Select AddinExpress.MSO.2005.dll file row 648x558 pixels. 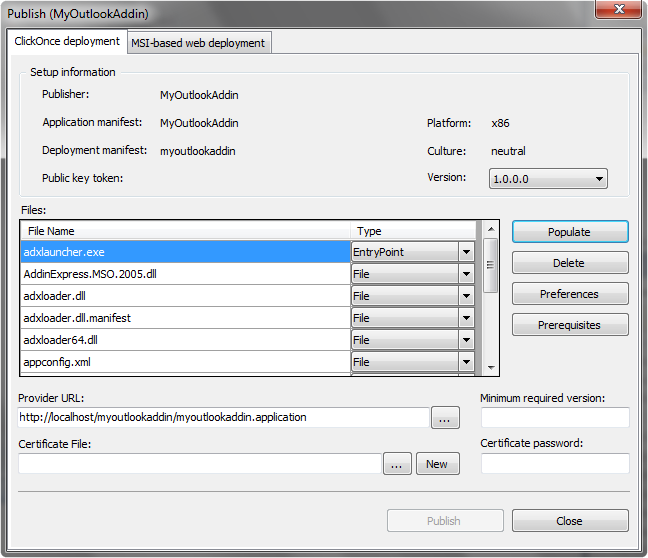click(x=186, y=274)
